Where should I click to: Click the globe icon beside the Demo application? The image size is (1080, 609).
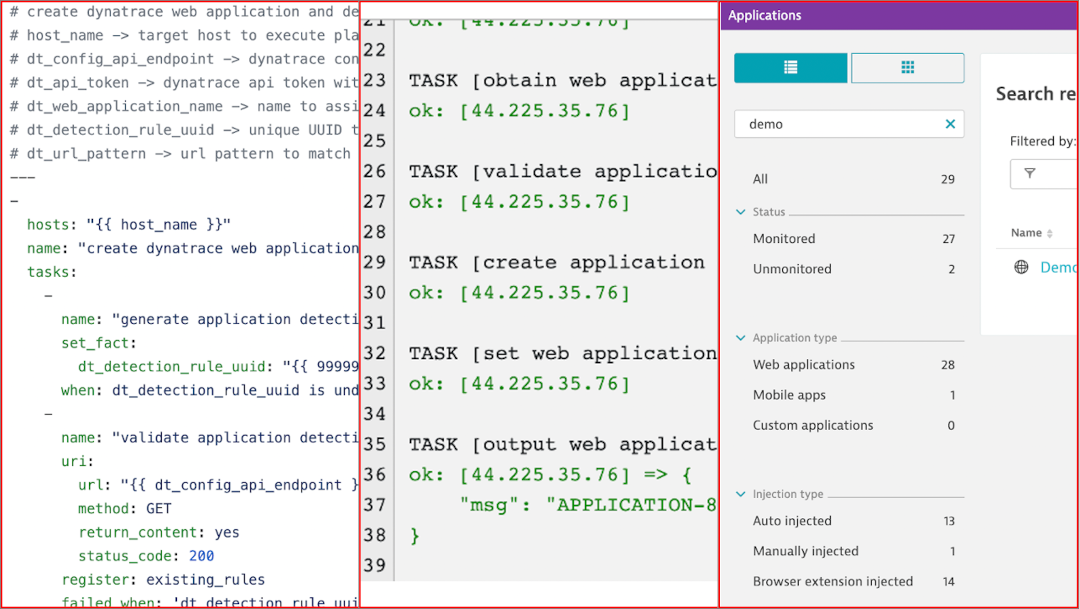[x=1021, y=267]
